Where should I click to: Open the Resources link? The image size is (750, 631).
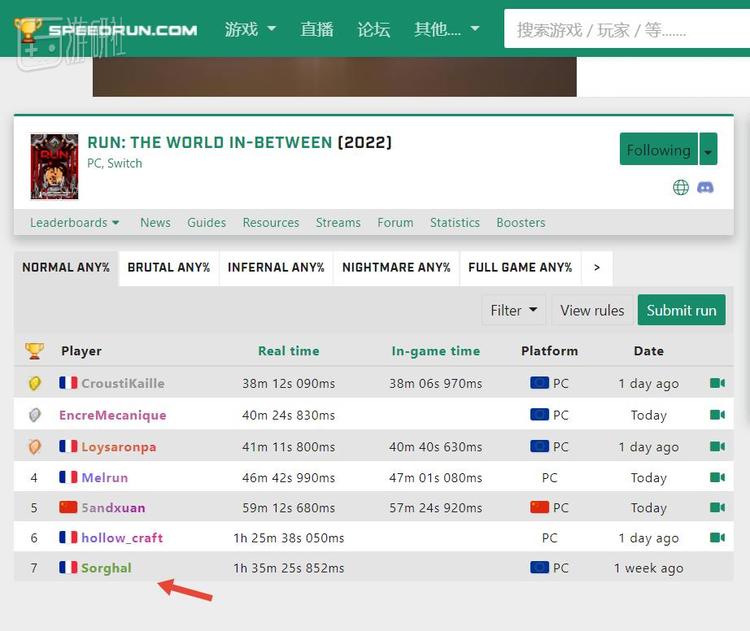(x=271, y=222)
